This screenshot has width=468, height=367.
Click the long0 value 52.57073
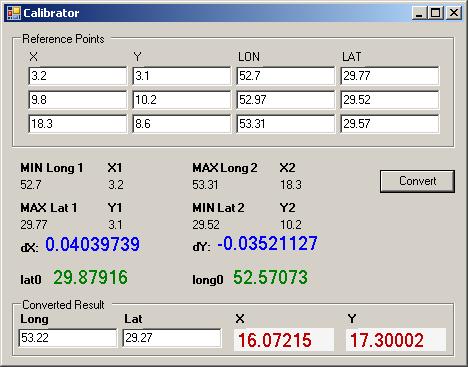coord(270,277)
